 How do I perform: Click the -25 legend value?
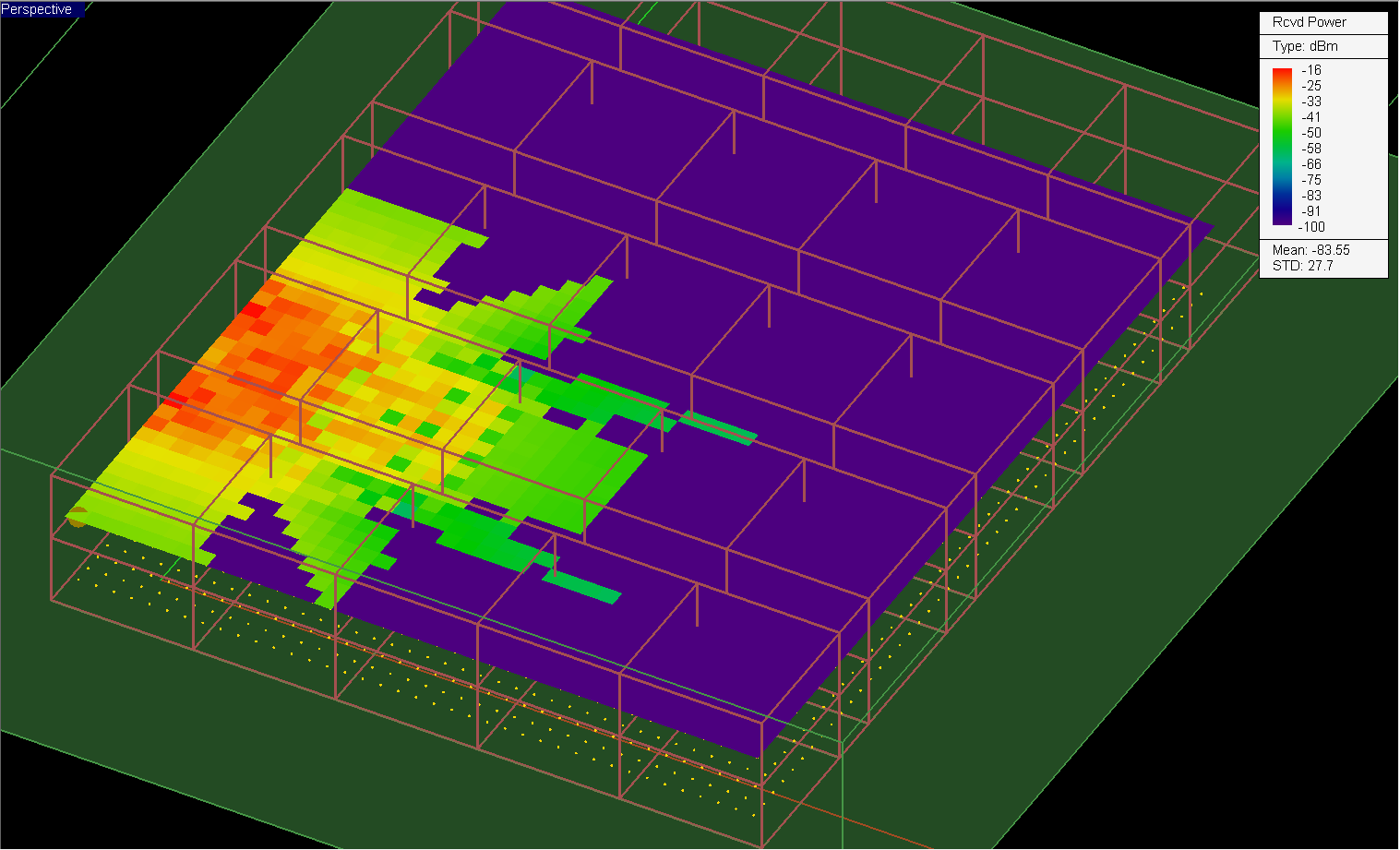pyautogui.click(x=1311, y=86)
